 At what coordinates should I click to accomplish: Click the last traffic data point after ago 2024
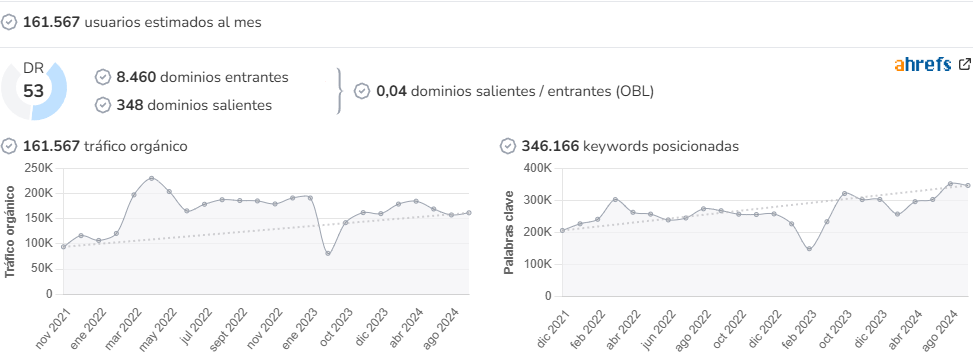click(x=469, y=212)
